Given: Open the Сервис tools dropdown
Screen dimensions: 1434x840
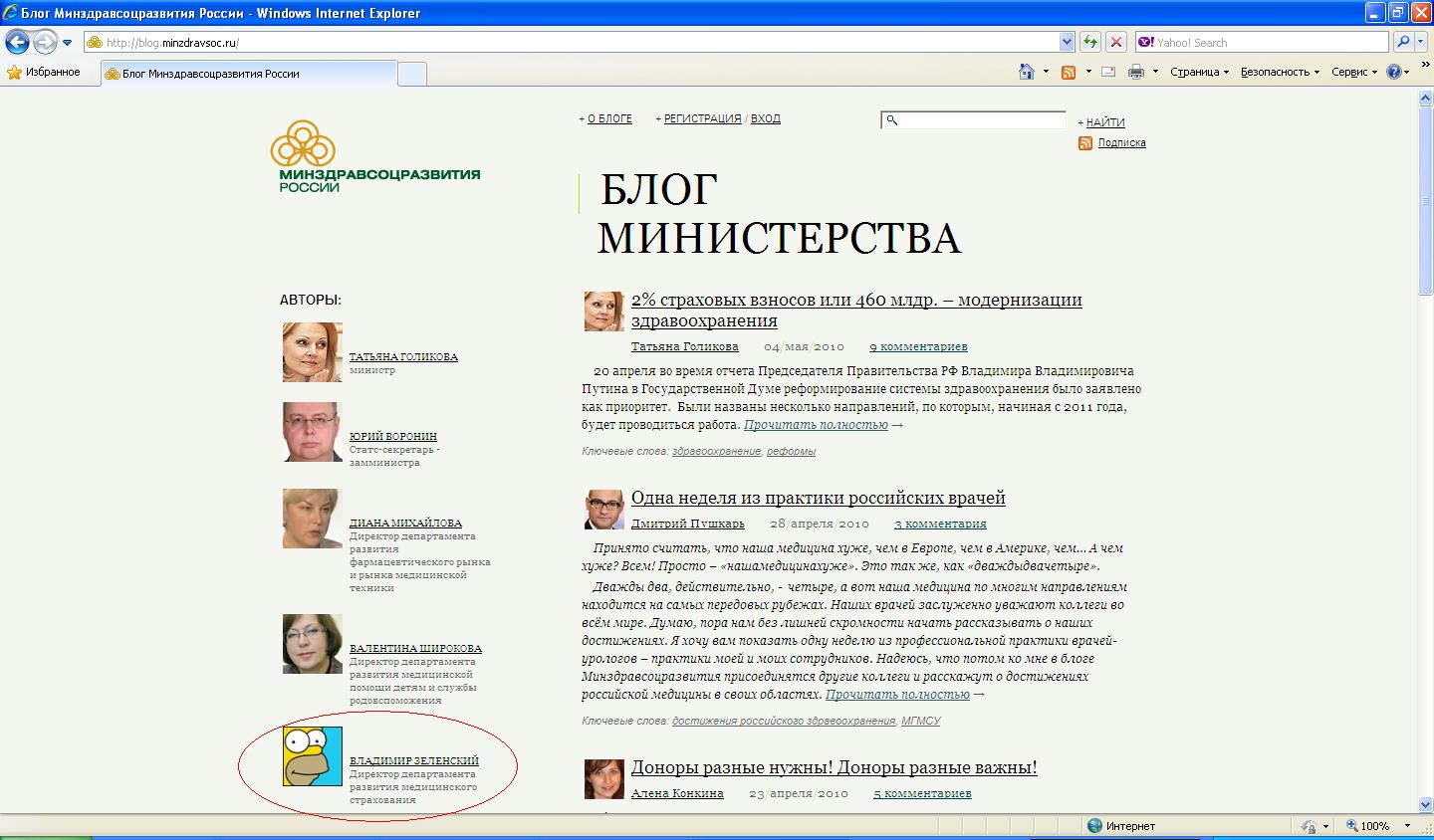Looking at the screenshot, I should 1354,72.
